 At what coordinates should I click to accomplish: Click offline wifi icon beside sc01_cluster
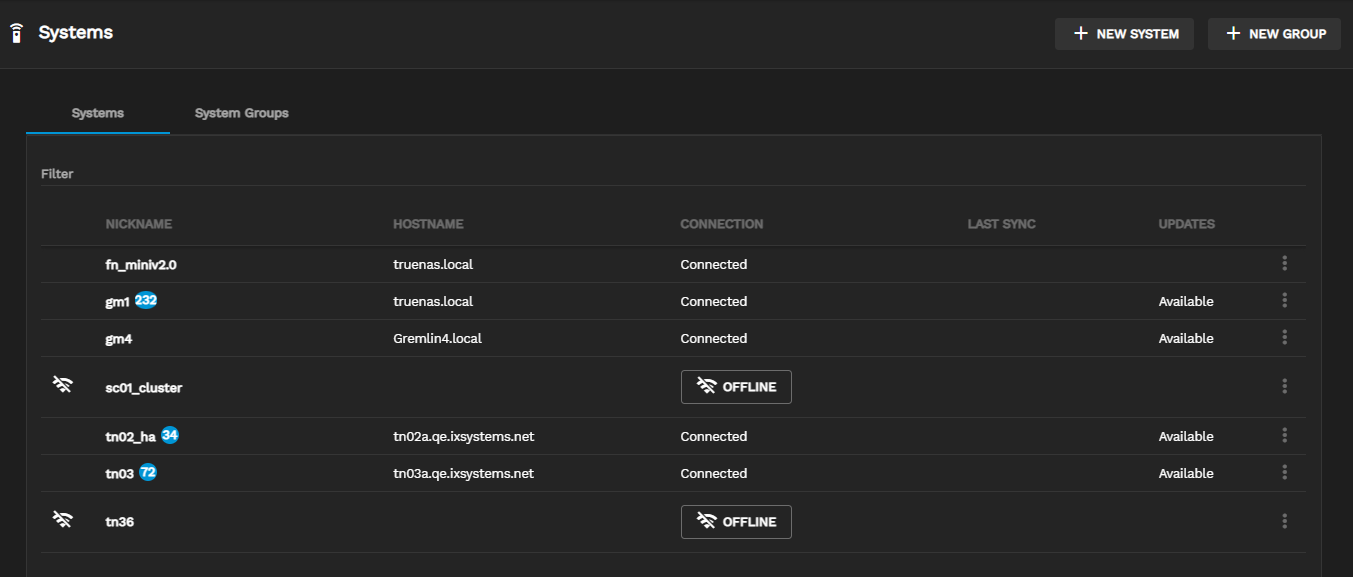pyautogui.click(x=63, y=386)
